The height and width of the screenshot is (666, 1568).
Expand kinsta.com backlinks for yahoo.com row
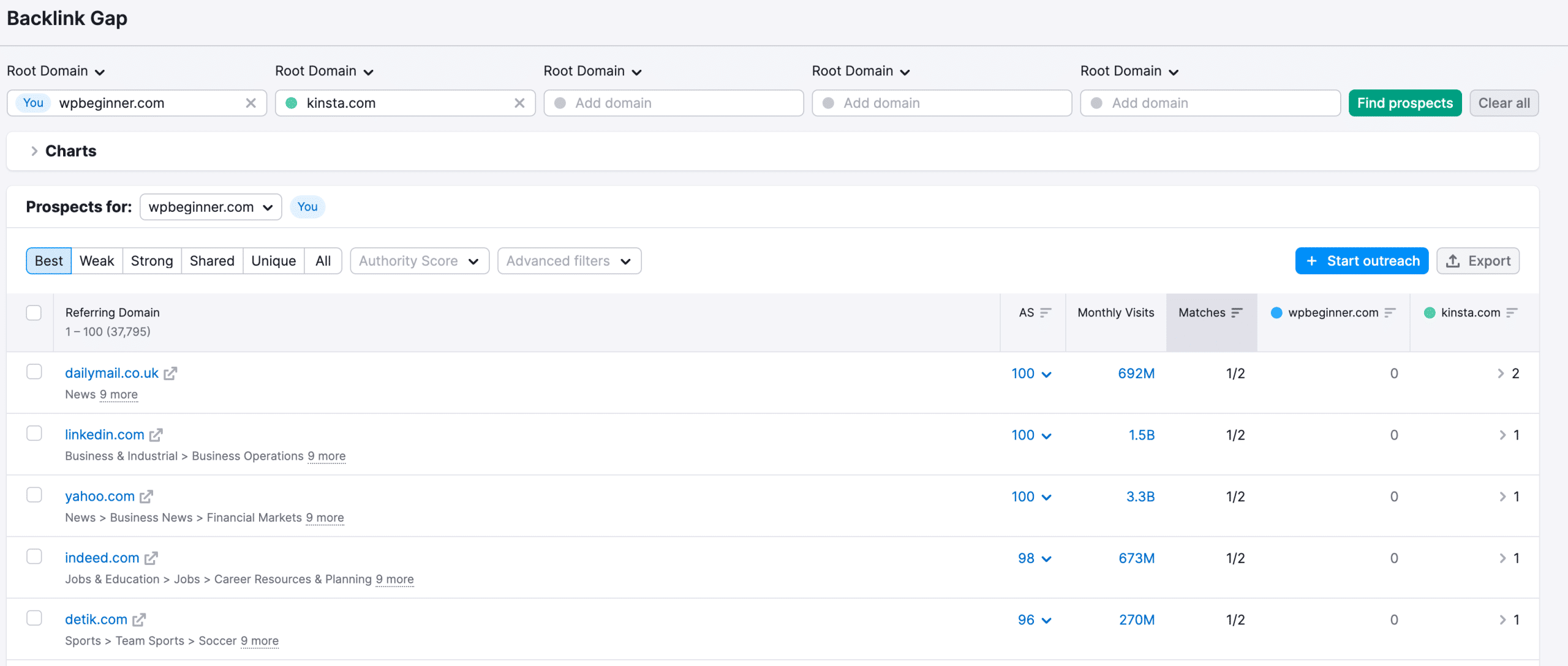[x=1502, y=496]
